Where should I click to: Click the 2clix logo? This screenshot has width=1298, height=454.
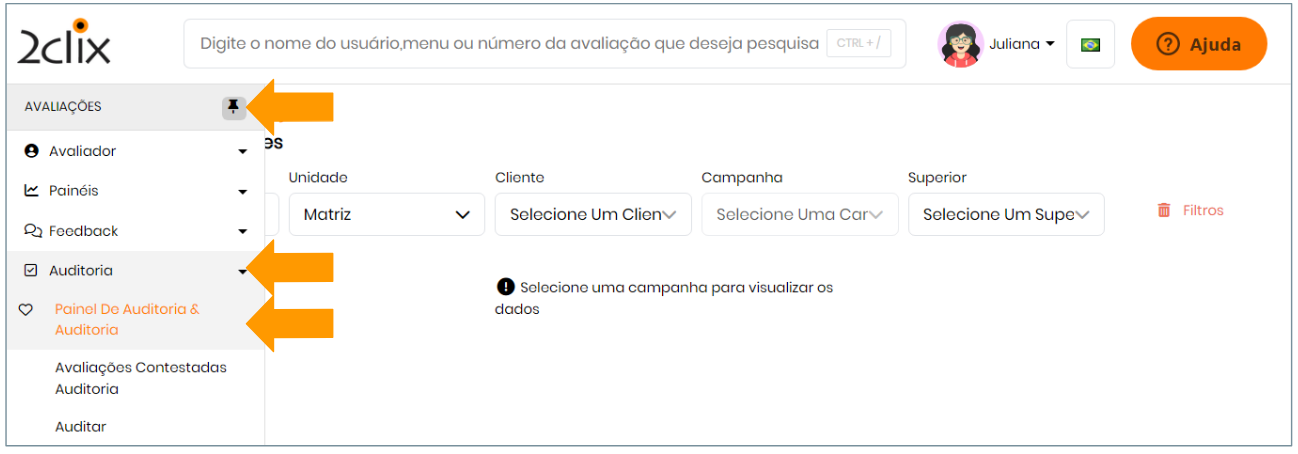pyautogui.click(x=64, y=43)
